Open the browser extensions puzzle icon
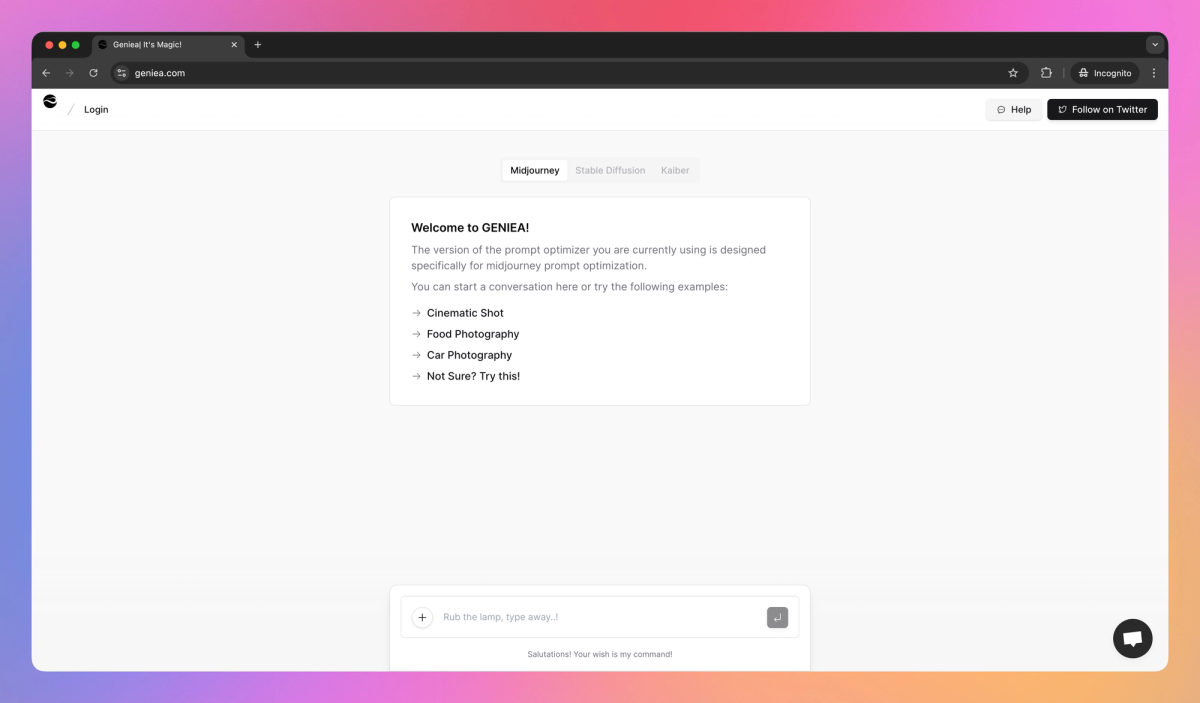The width and height of the screenshot is (1200, 703). click(1045, 72)
